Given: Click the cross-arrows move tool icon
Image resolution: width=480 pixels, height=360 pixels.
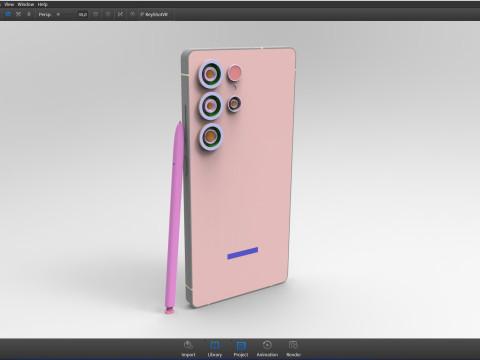Looking at the screenshot, I should 120,14.
